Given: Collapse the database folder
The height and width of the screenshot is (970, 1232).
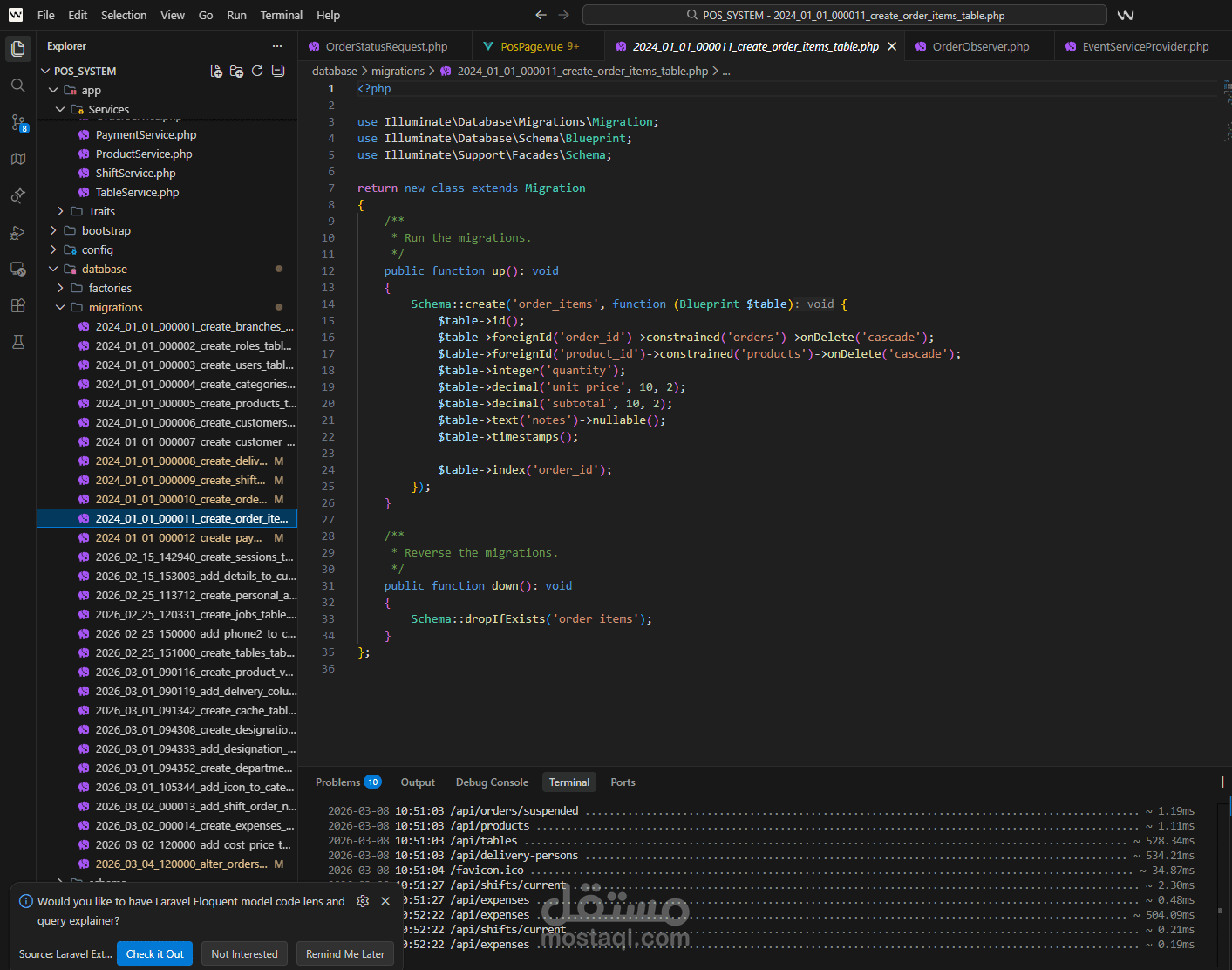Looking at the screenshot, I should (53, 269).
